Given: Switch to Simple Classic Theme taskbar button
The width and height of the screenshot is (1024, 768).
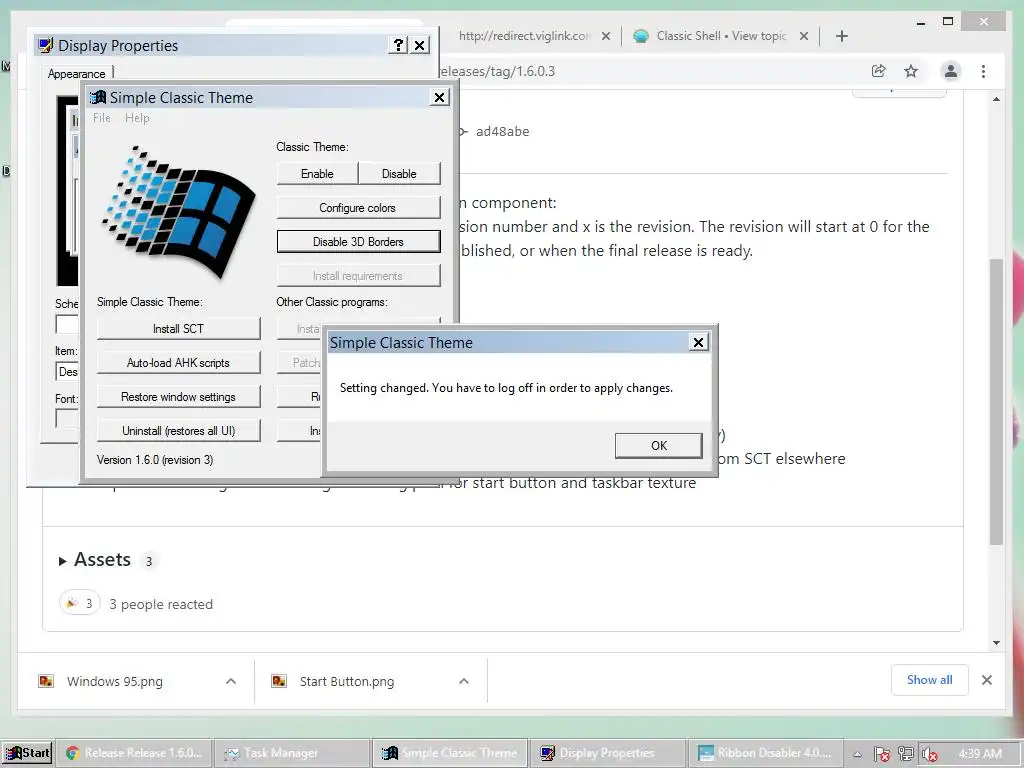Looking at the screenshot, I should point(450,753).
